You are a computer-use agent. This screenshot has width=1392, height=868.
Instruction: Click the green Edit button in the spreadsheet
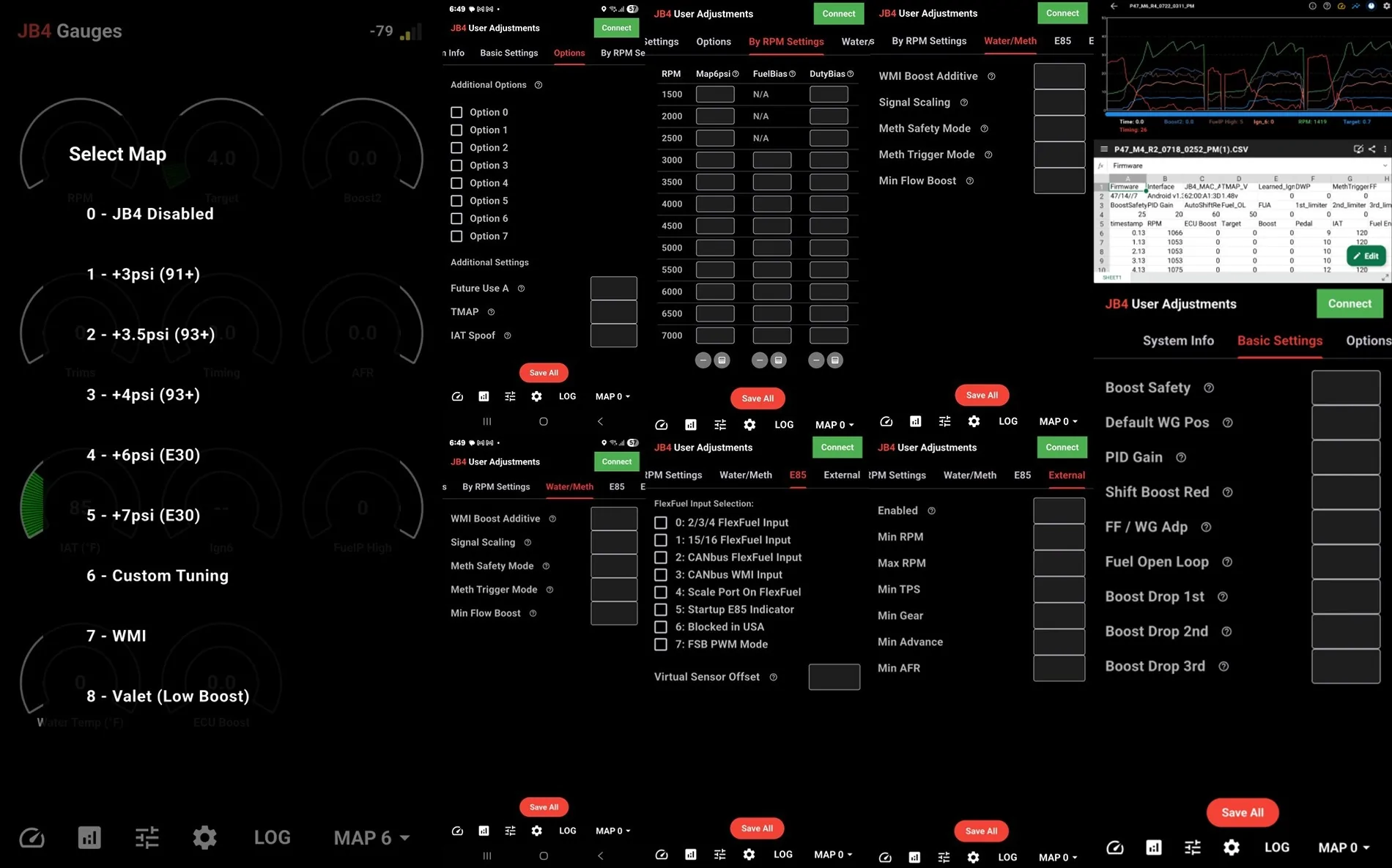tap(1366, 256)
